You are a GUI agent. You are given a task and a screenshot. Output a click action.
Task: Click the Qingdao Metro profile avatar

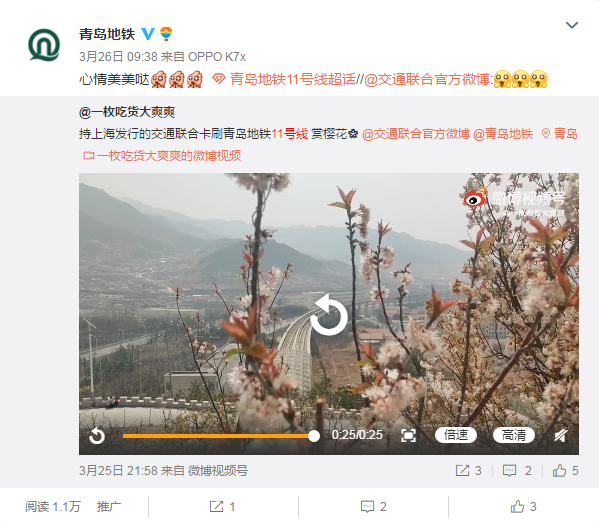point(44,45)
